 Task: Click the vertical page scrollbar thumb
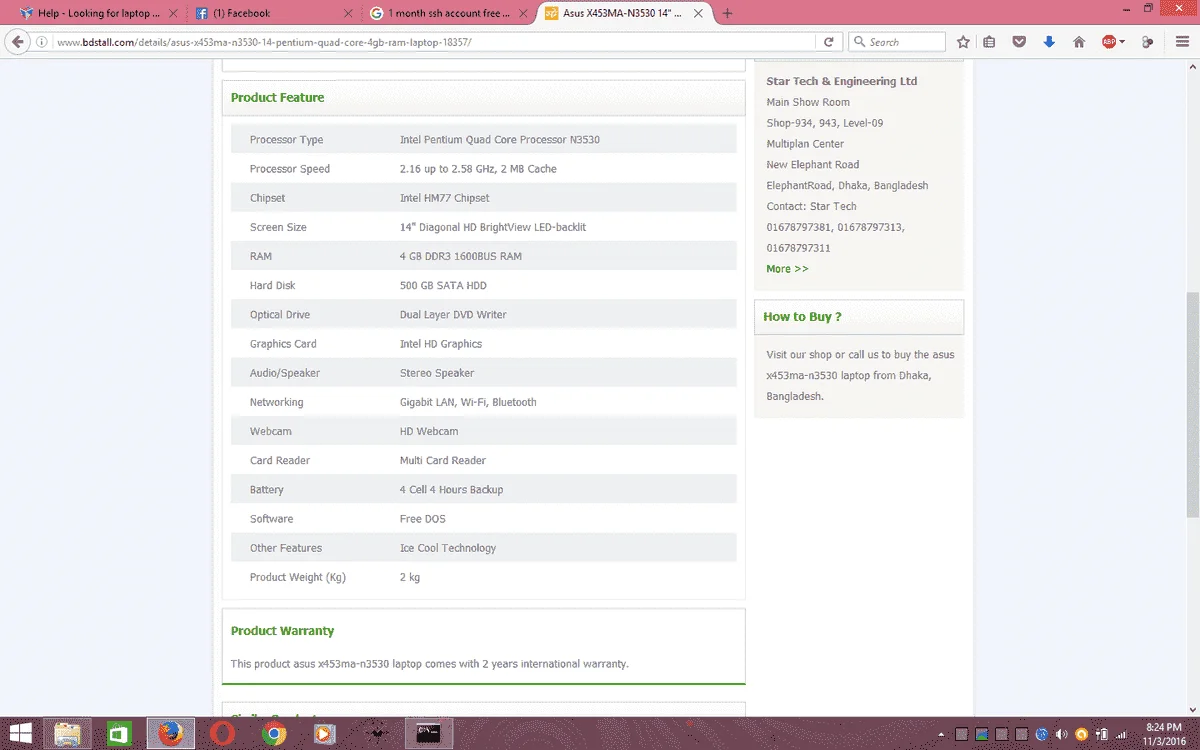1192,405
